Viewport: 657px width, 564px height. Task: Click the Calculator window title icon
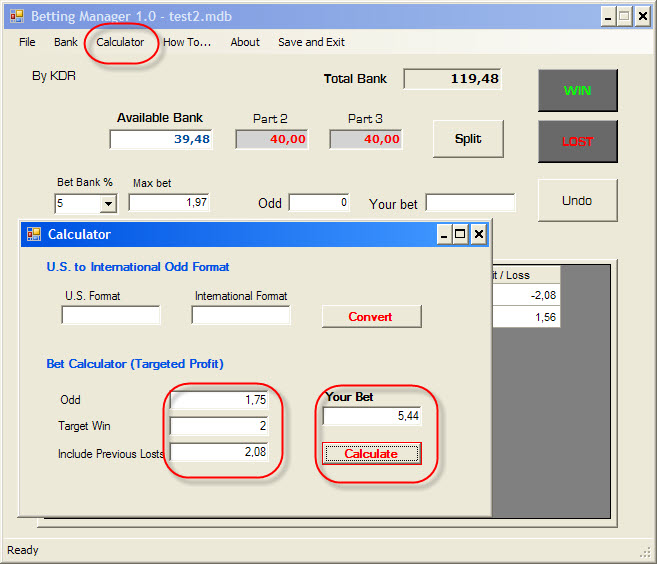pyautogui.click(x=34, y=234)
